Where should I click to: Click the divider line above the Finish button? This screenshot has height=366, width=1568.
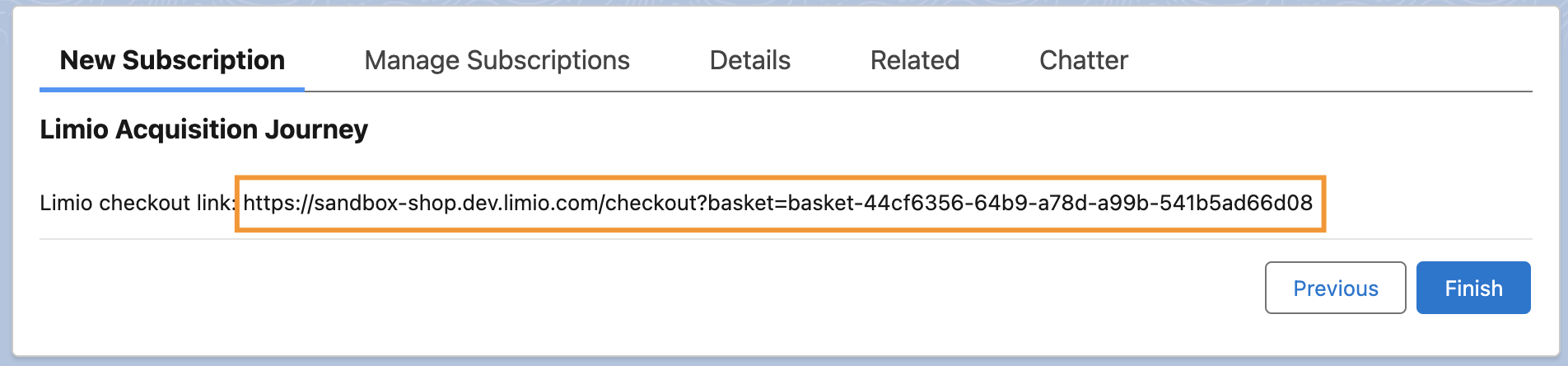[x=786, y=239]
